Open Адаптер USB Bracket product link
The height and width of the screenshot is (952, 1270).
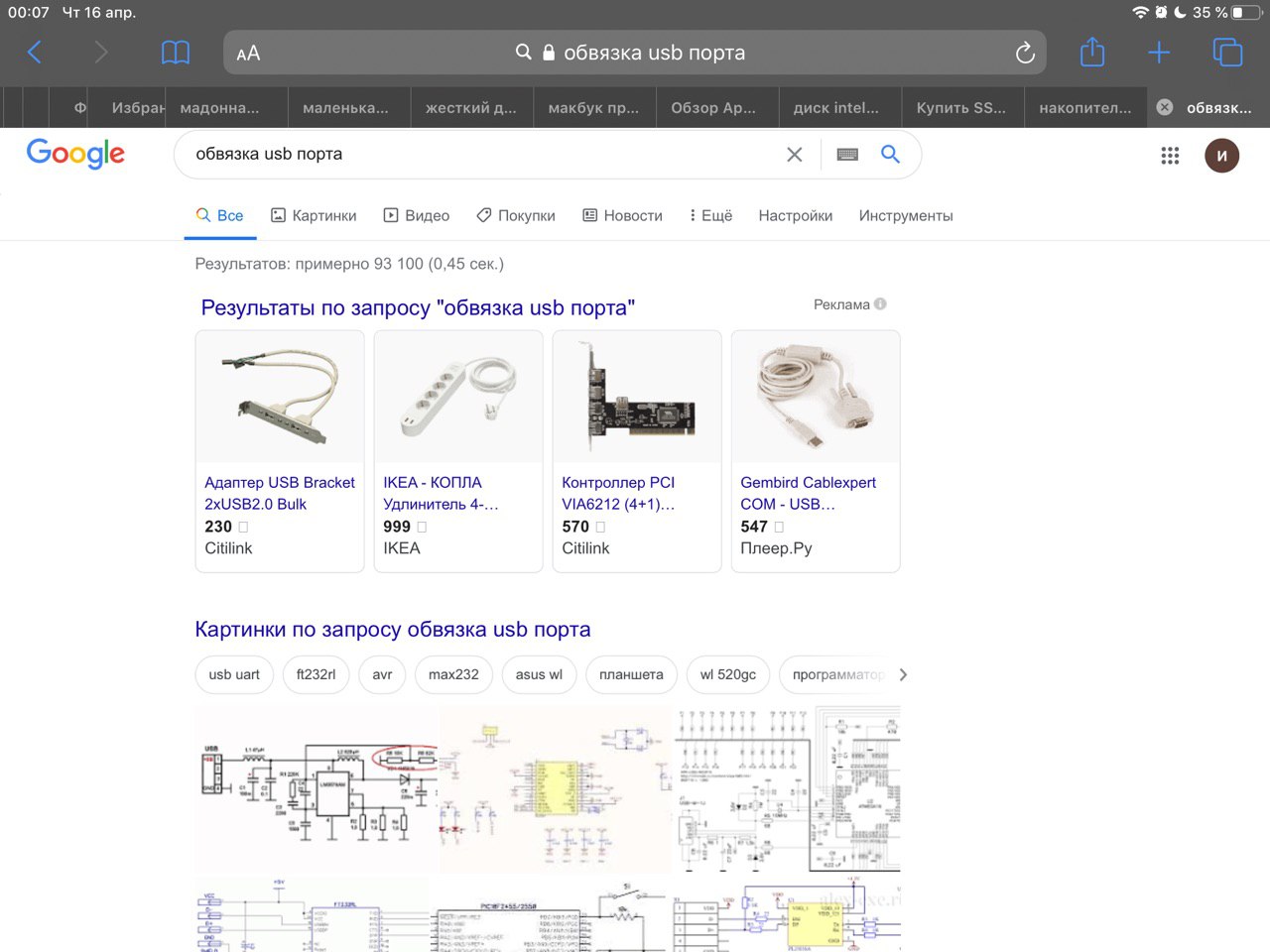279,493
